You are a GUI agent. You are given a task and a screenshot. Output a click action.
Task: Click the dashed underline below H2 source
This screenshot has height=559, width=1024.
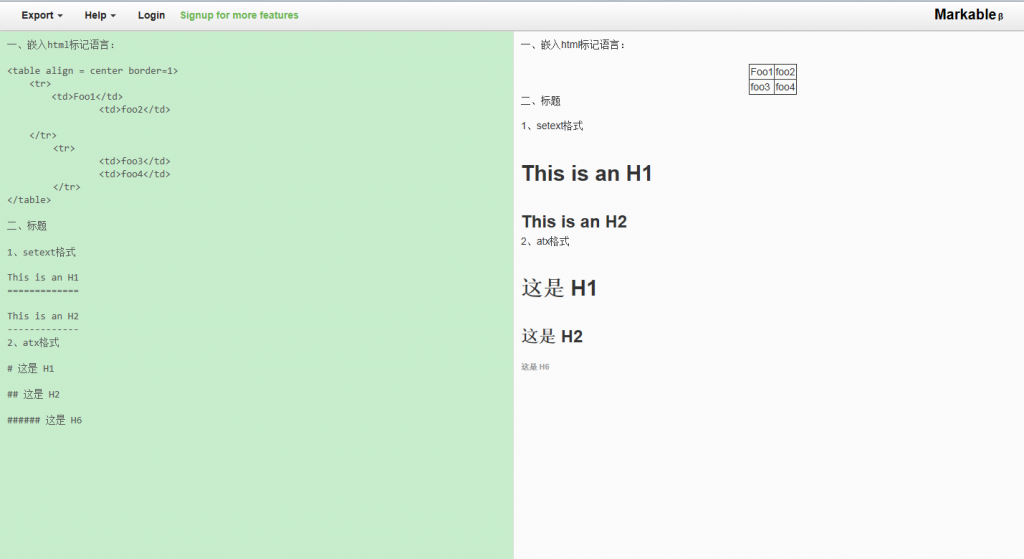(42, 329)
